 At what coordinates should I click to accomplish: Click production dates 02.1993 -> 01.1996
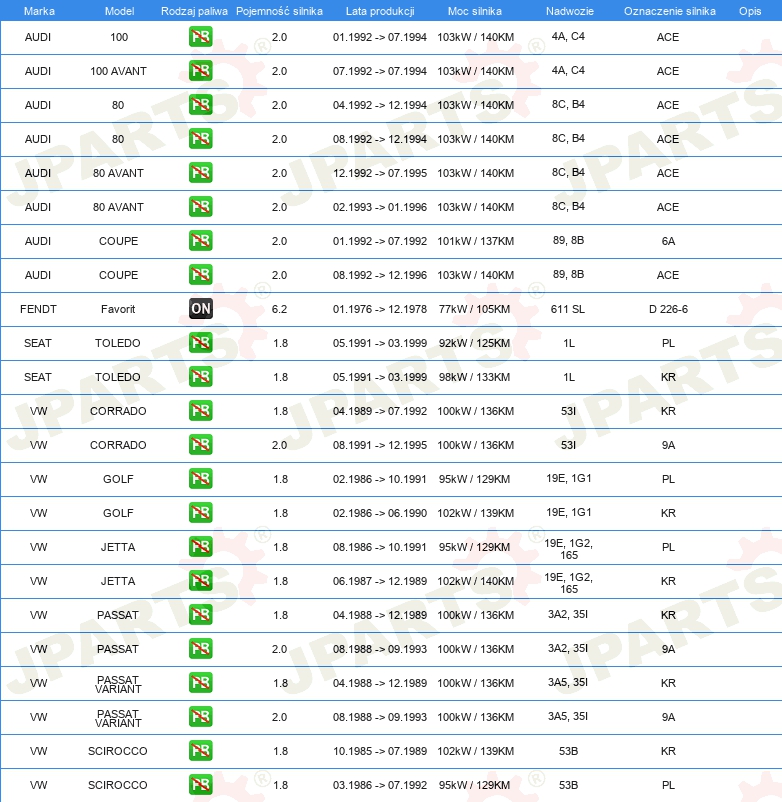(x=380, y=207)
